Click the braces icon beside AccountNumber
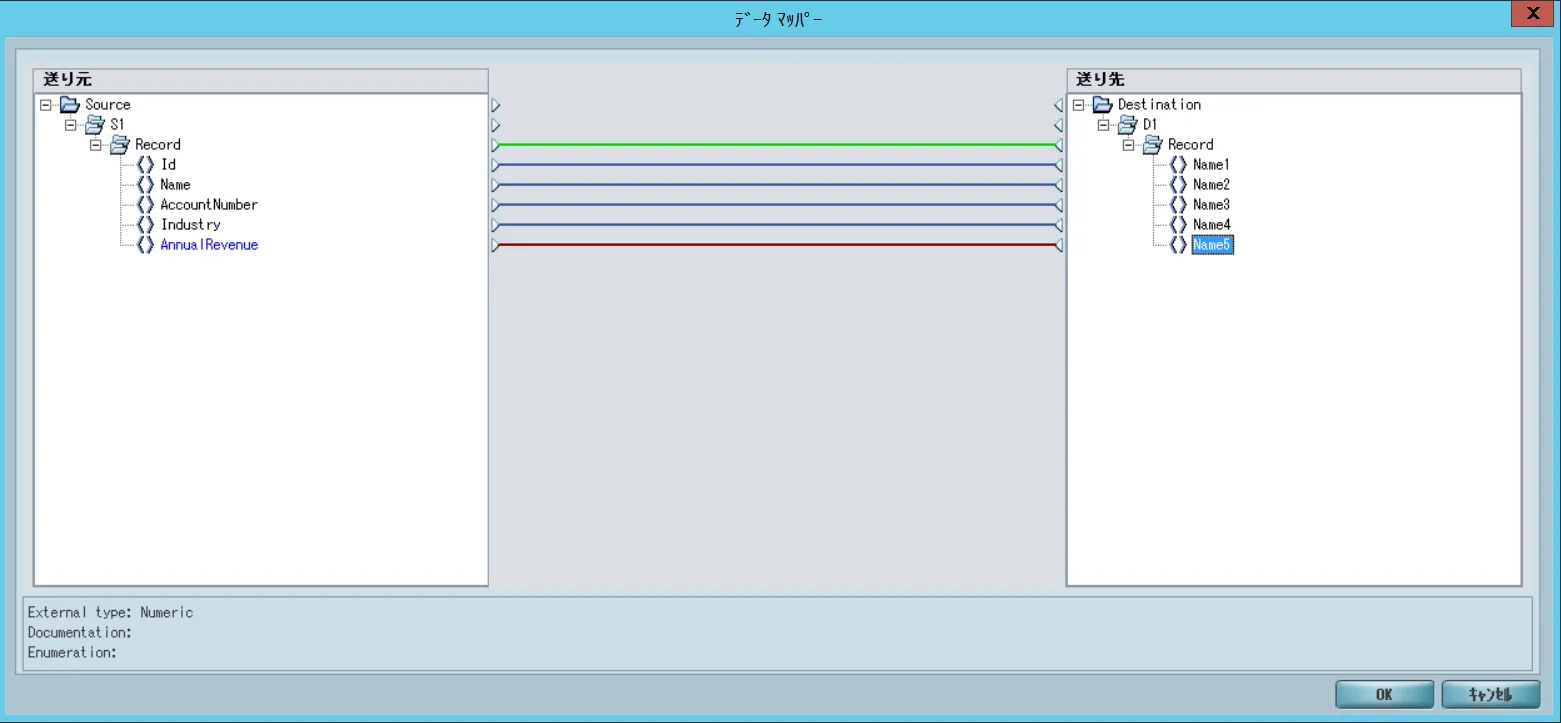Screen dimensions: 1561x723 click(145, 205)
